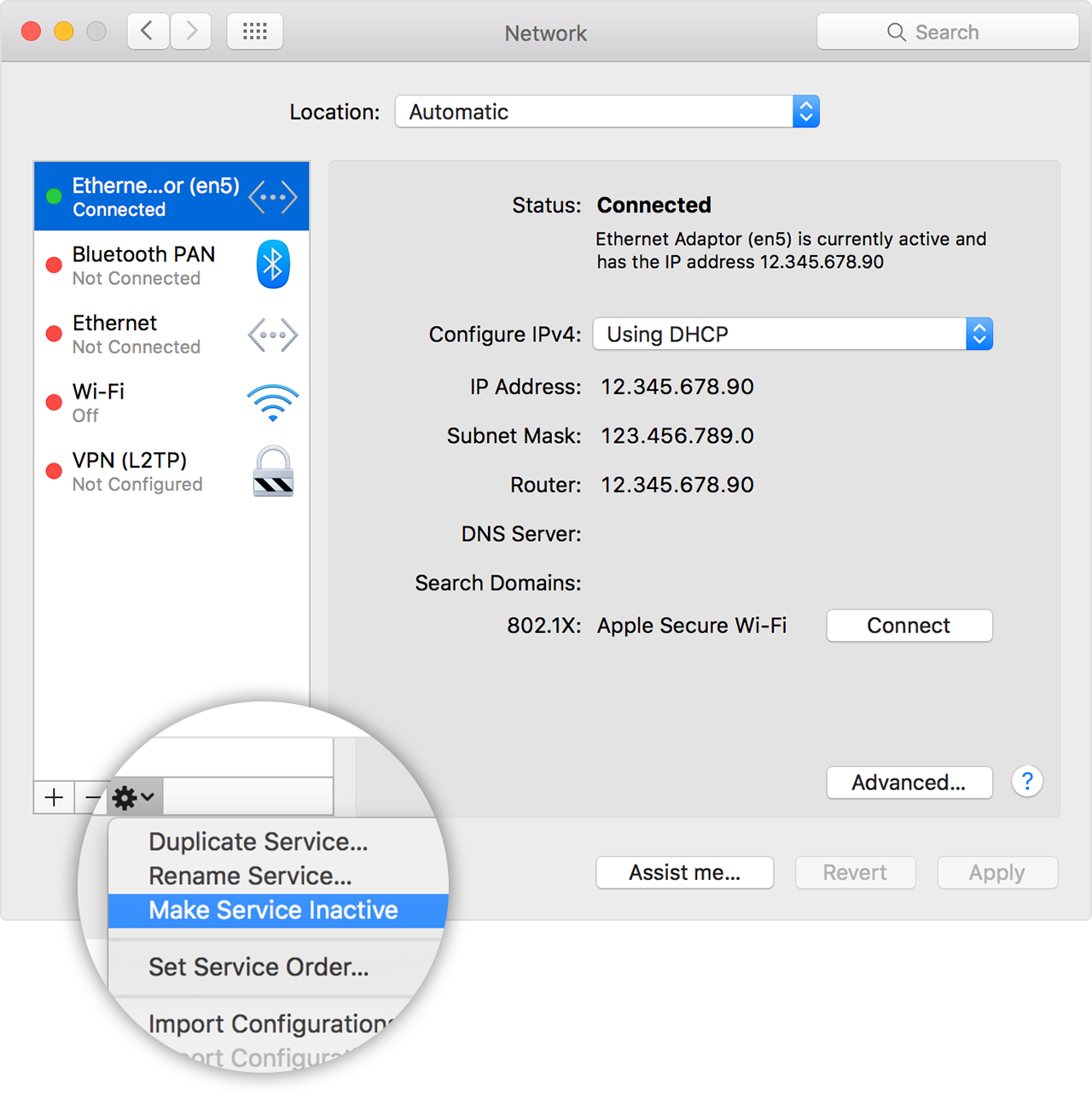Select Make Service Inactive menu item
The image size is (1092, 1094).
[x=277, y=911]
